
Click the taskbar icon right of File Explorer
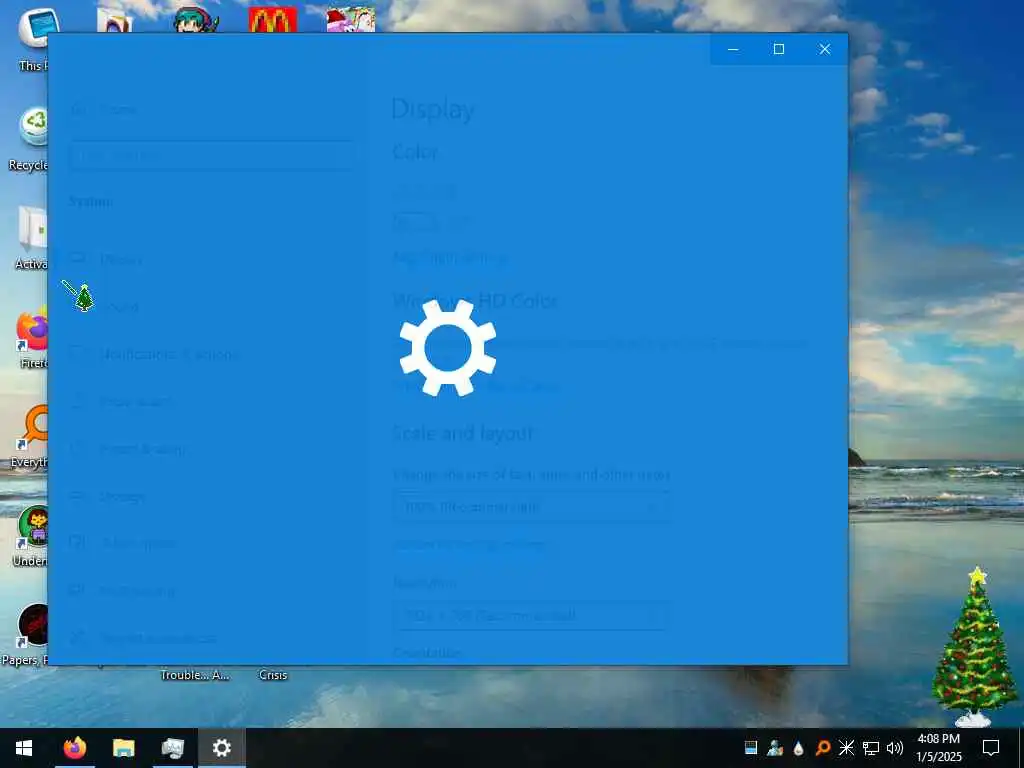click(x=172, y=748)
